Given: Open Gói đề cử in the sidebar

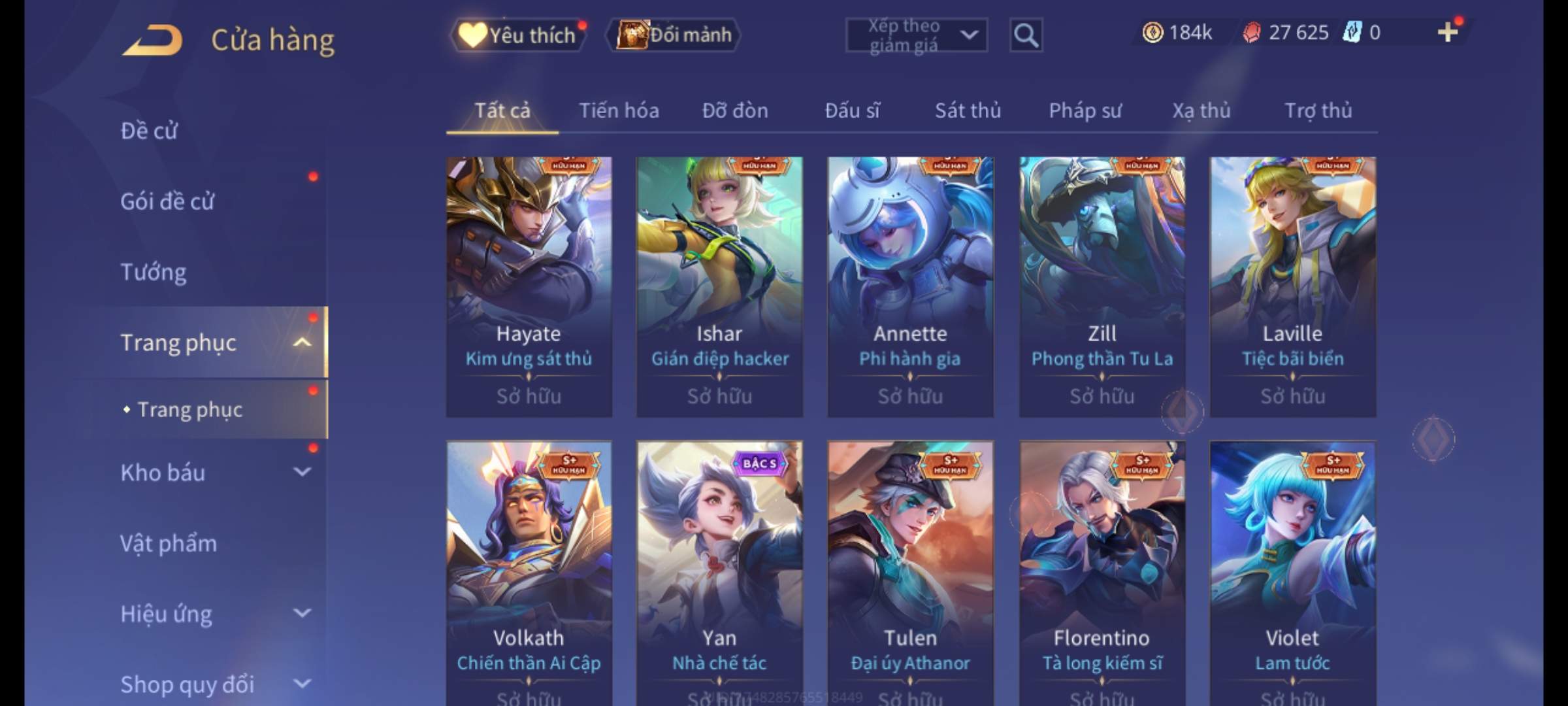Looking at the screenshot, I should [x=167, y=201].
